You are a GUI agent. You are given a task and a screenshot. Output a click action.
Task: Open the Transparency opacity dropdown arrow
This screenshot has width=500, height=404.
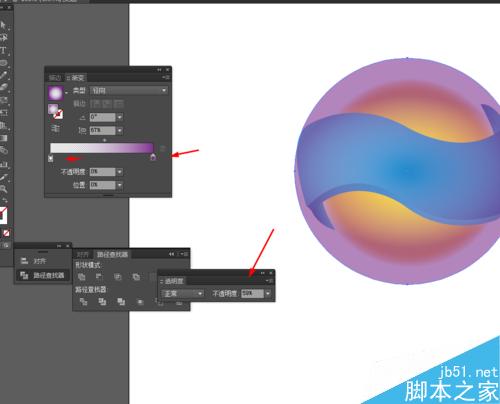click(x=268, y=293)
